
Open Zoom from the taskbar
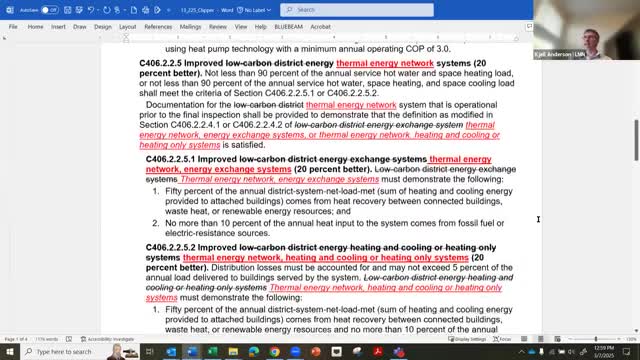pos(295,351)
